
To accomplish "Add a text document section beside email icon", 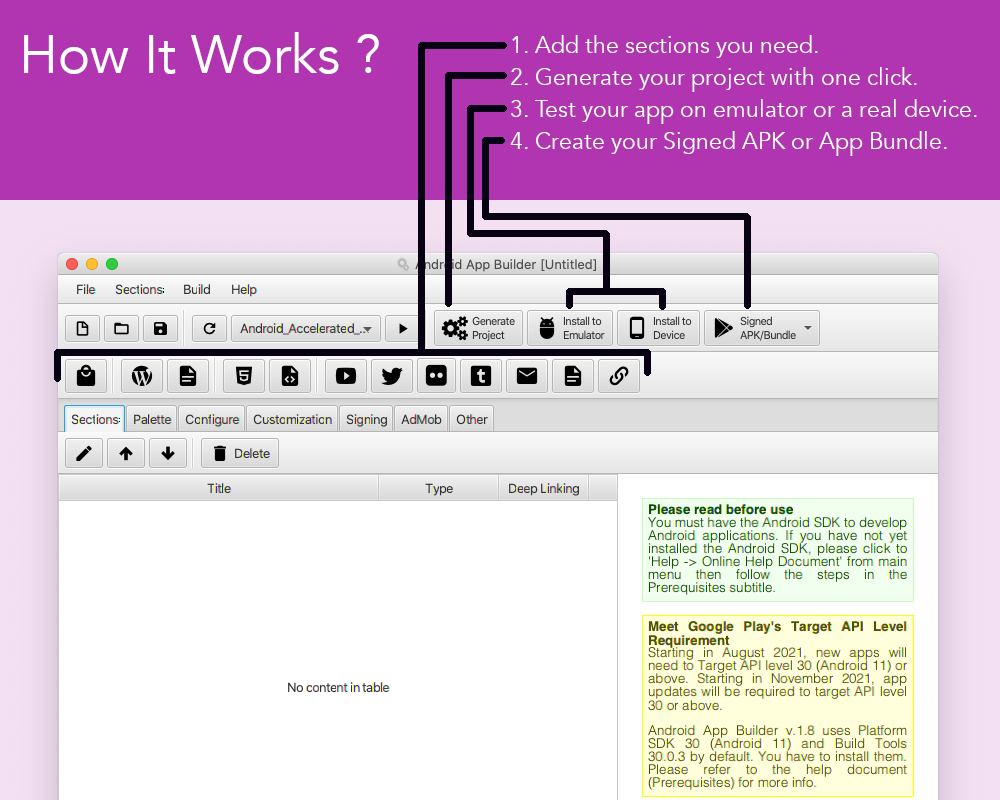I will [x=573, y=376].
